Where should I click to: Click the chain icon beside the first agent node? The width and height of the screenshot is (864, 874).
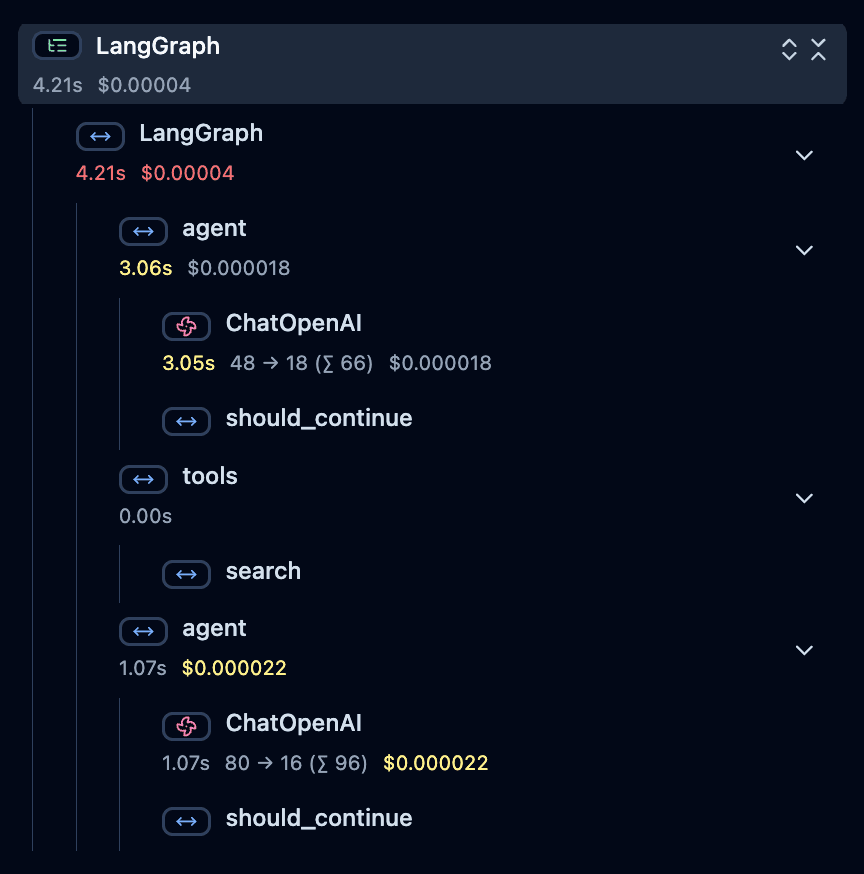(143, 231)
